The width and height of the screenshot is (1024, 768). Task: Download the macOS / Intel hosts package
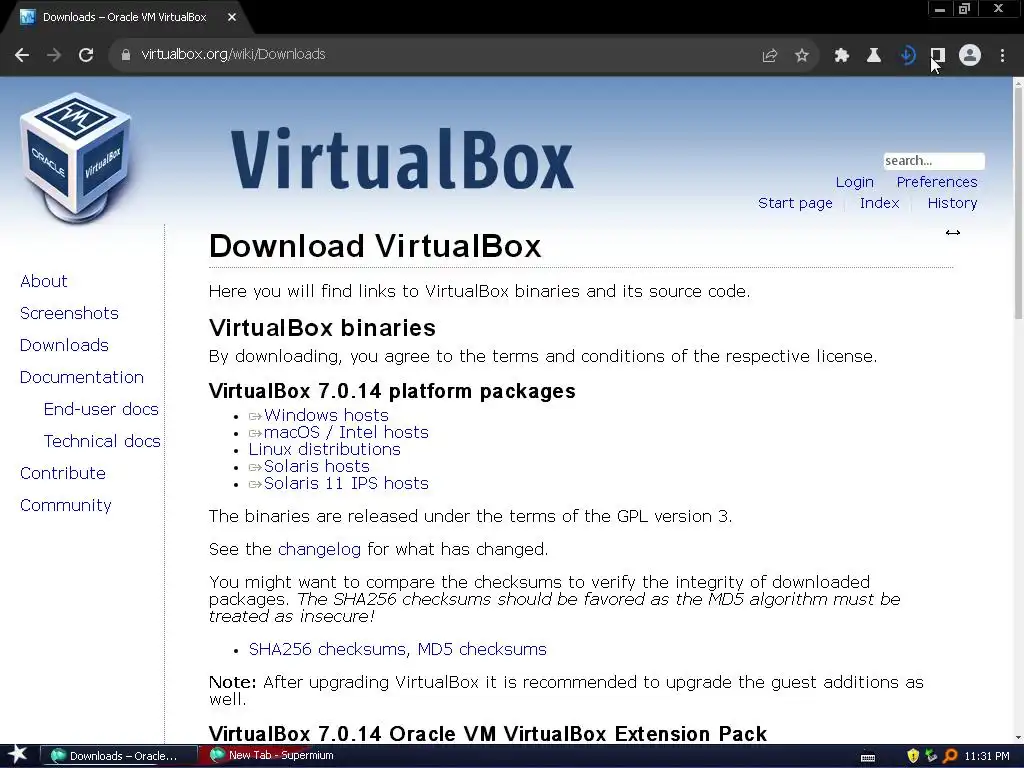(346, 432)
